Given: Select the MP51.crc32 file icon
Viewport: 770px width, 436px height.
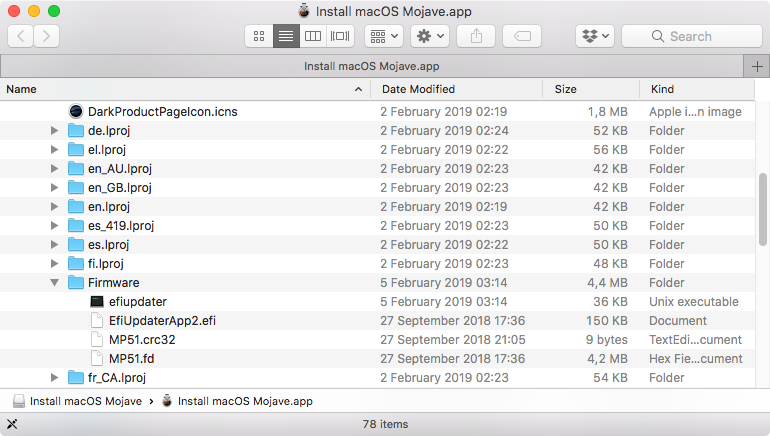Looking at the screenshot, I should point(97,340).
